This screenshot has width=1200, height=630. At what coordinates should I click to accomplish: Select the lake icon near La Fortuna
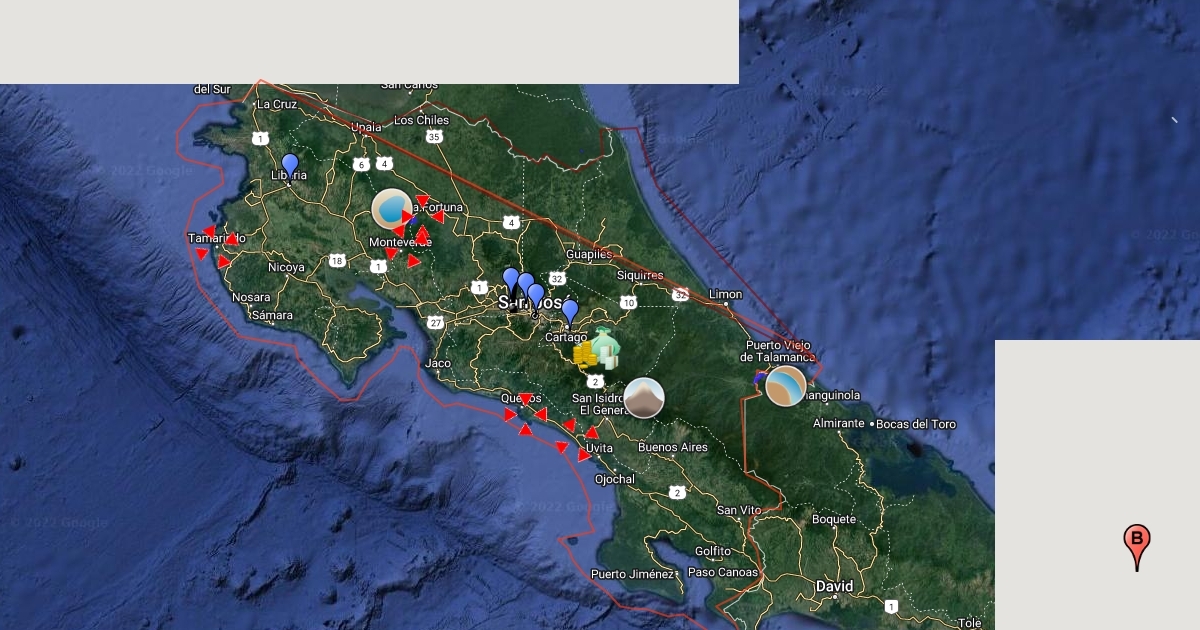[x=391, y=209]
